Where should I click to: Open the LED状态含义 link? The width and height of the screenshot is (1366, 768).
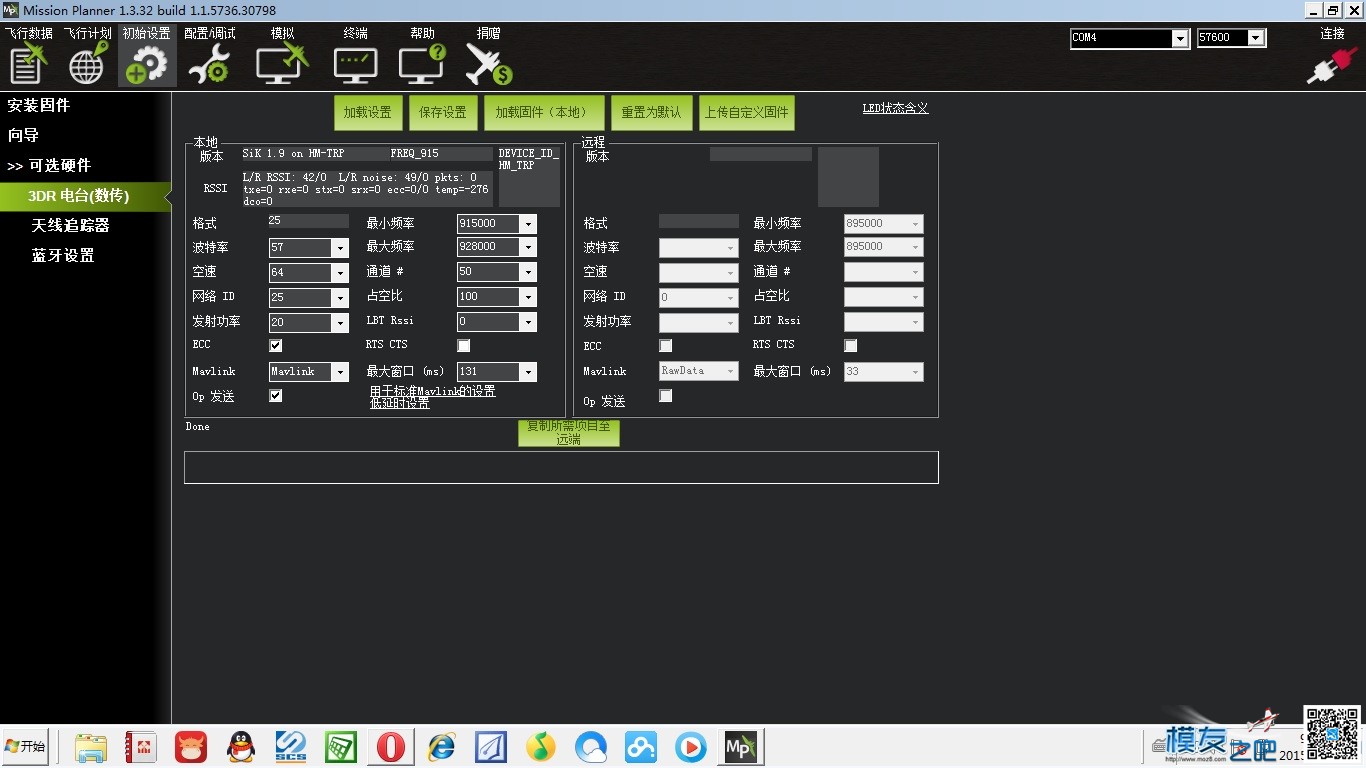click(x=895, y=108)
